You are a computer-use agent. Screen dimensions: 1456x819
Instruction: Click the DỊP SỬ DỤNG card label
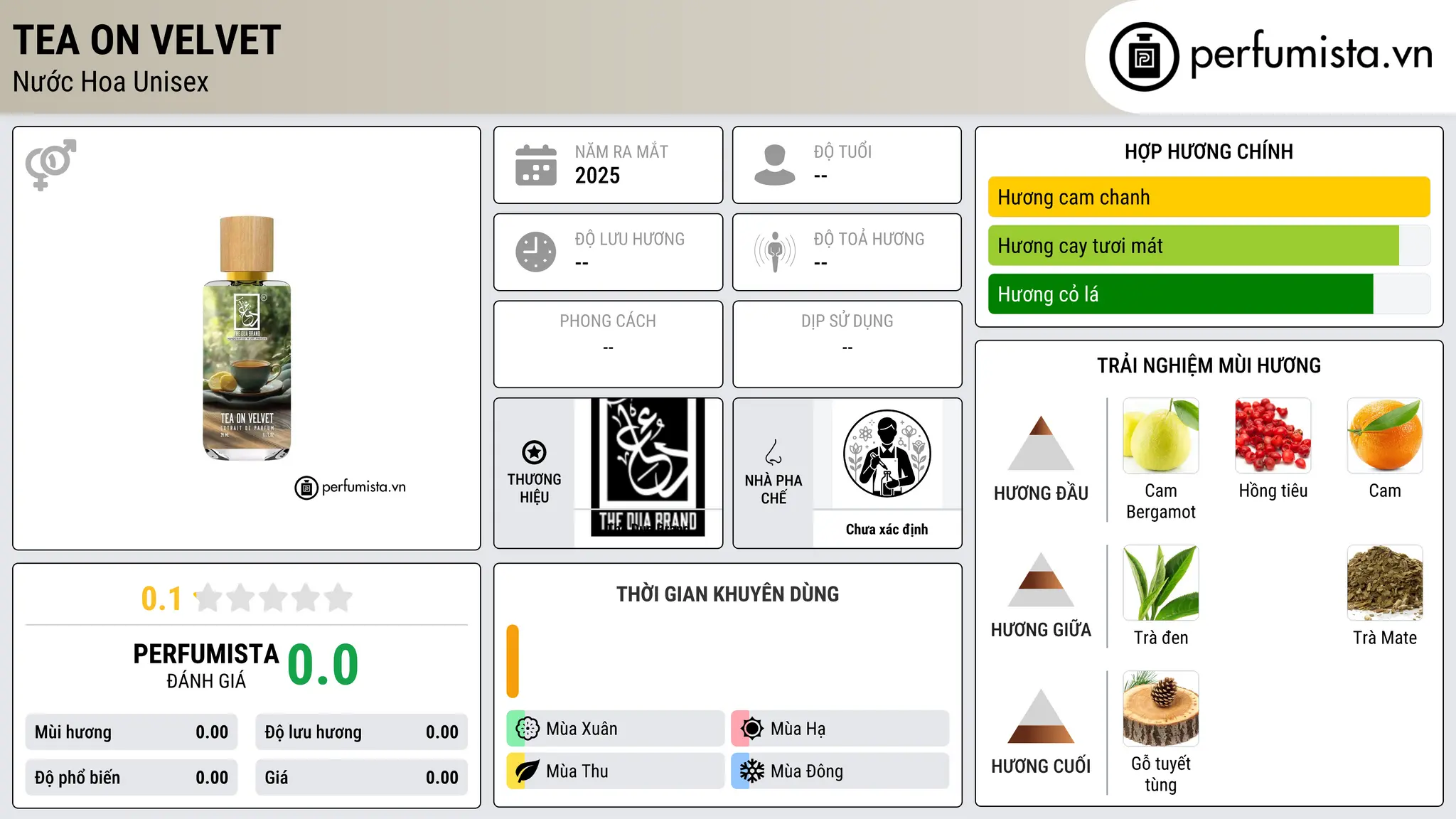[x=847, y=321]
